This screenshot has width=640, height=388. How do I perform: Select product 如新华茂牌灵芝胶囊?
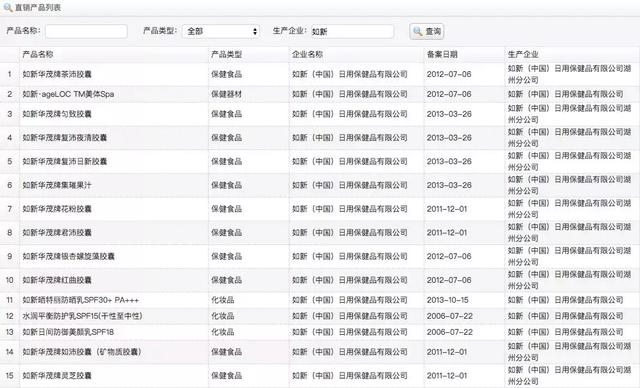coord(57,375)
